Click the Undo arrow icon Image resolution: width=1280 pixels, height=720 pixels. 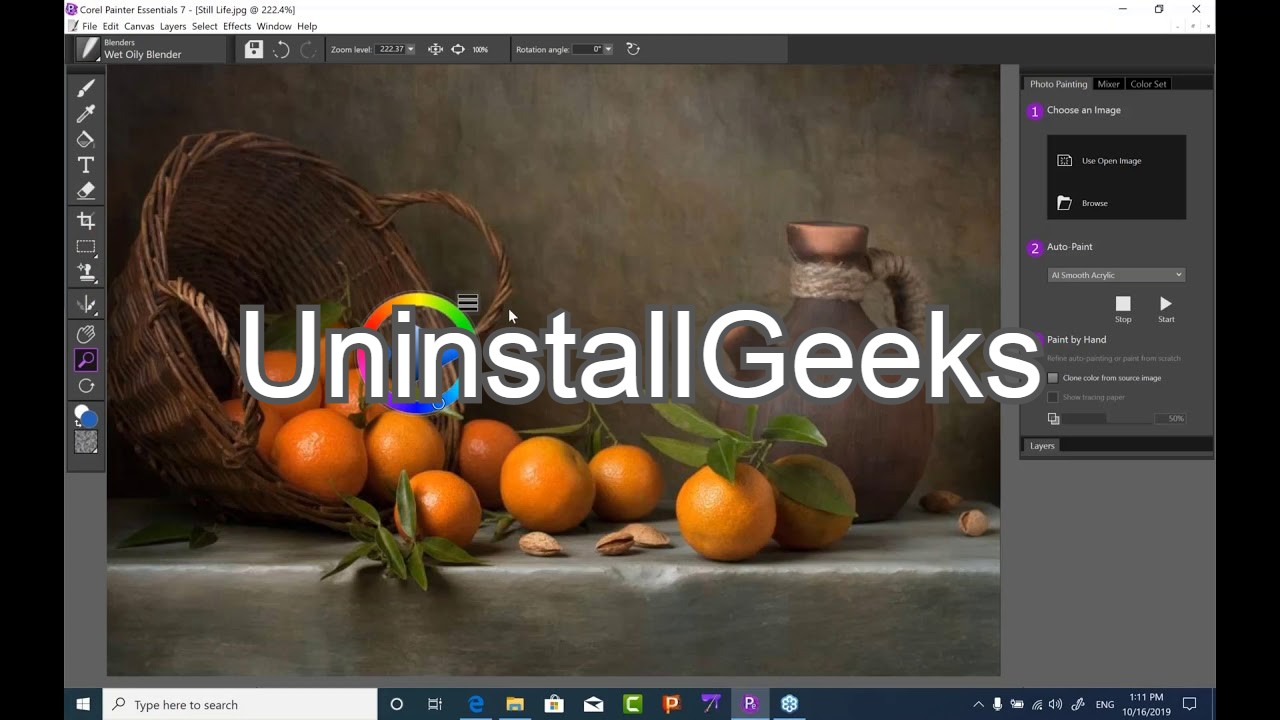282,49
